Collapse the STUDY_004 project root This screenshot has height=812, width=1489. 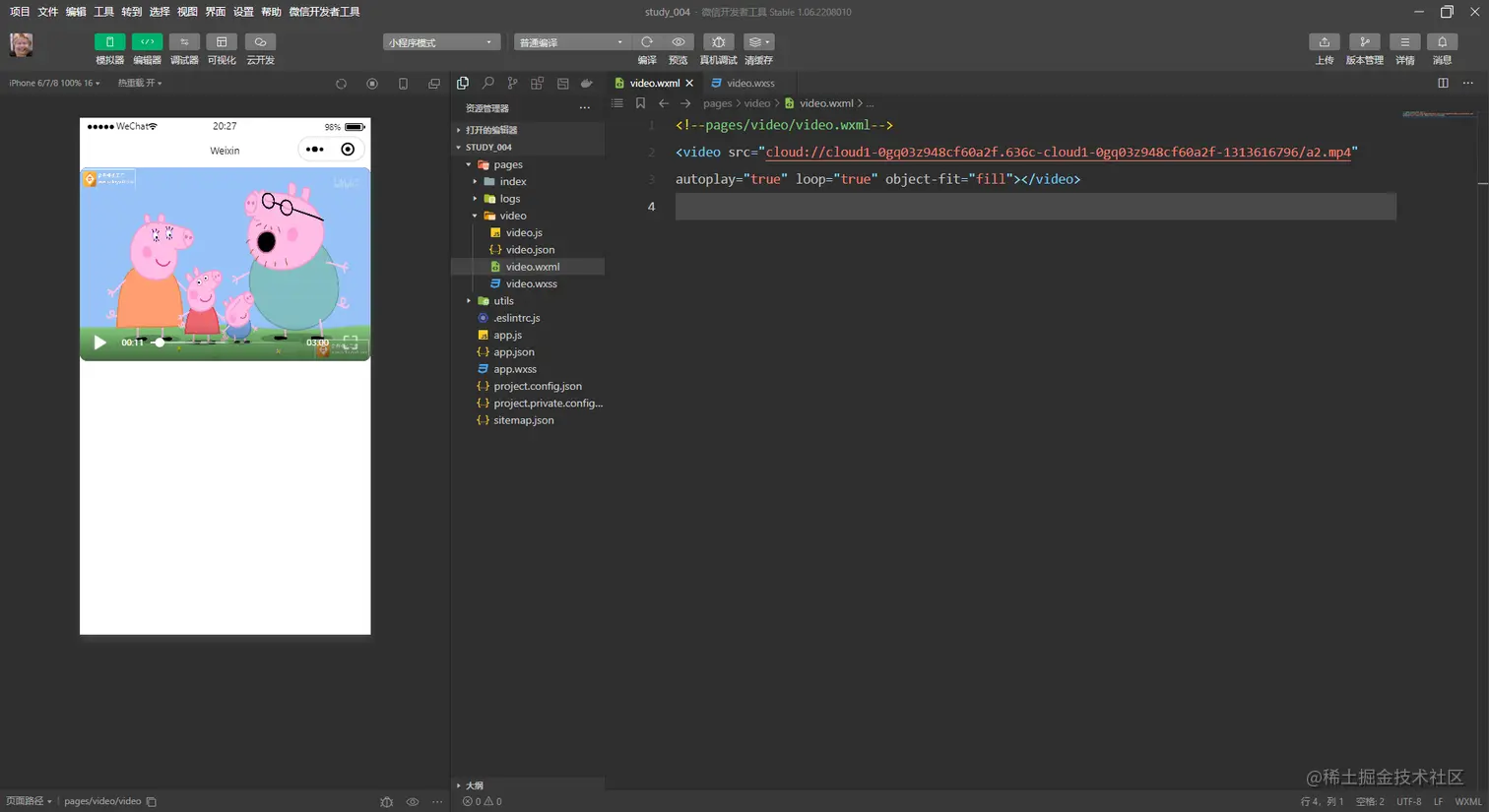(528, 147)
